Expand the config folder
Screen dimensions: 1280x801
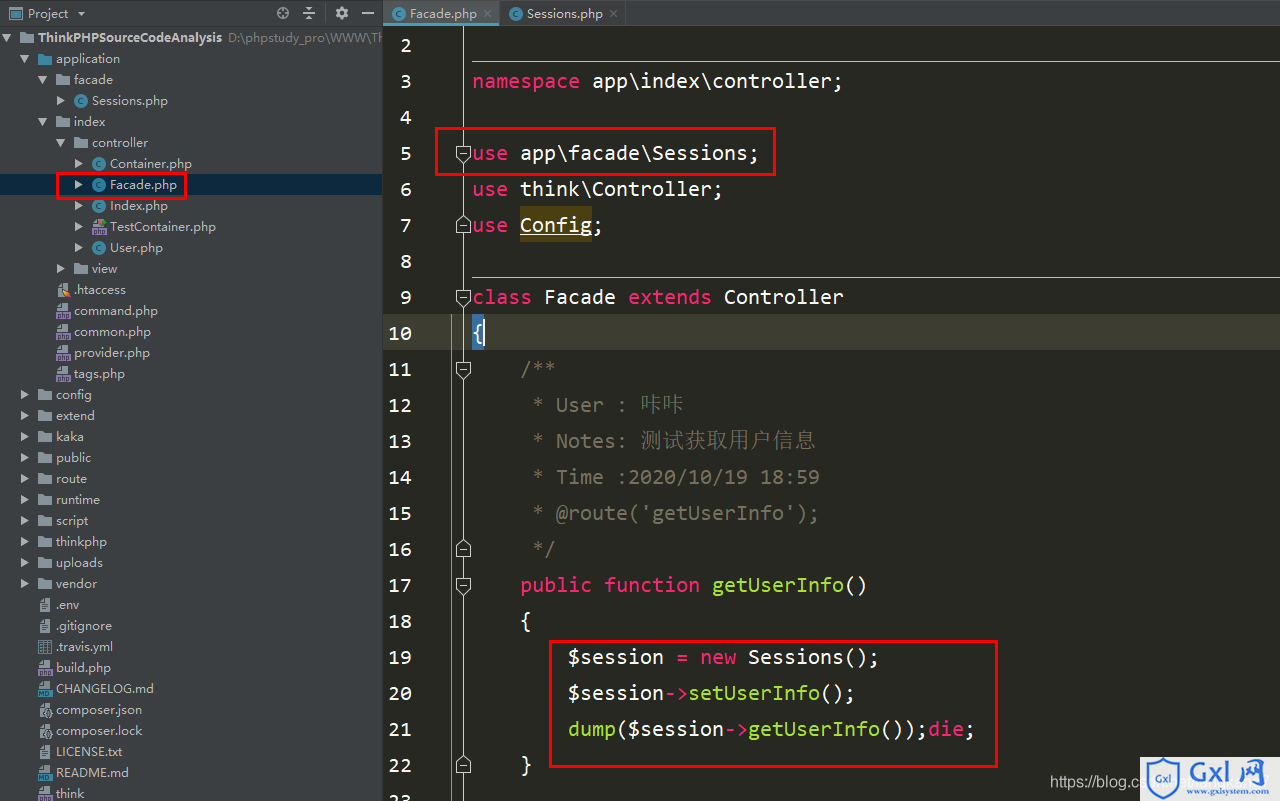(25, 395)
